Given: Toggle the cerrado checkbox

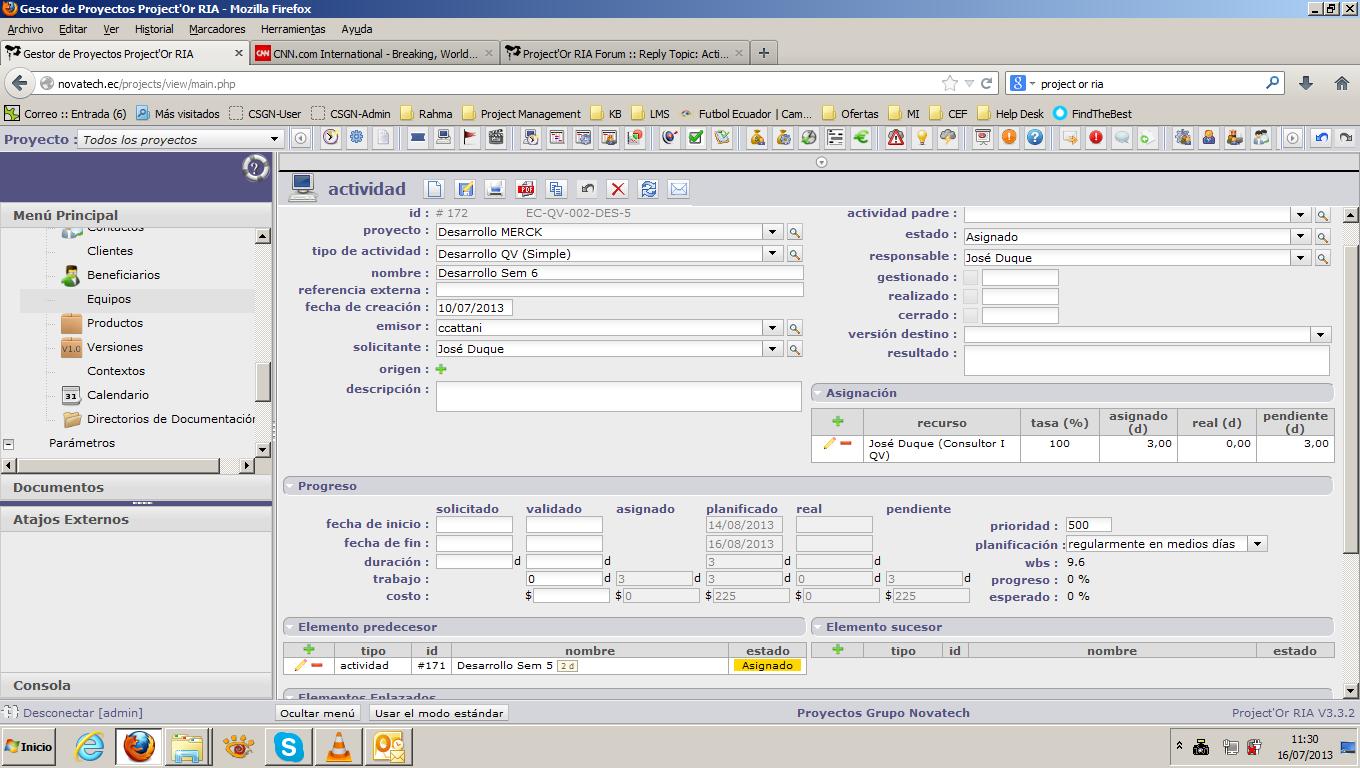Looking at the screenshot, I should [970, 316].
